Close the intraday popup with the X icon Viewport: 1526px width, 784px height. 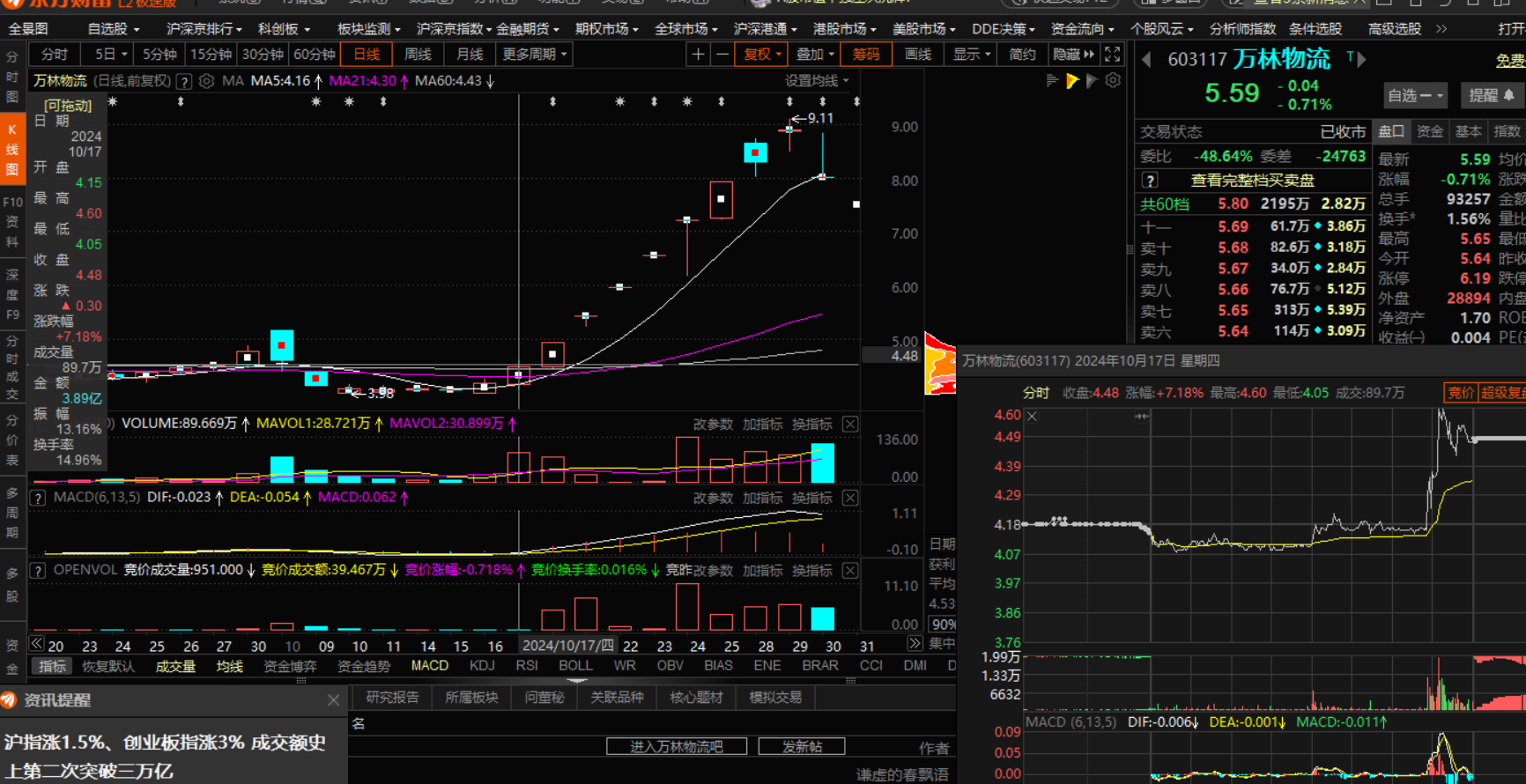(1032, 416)
